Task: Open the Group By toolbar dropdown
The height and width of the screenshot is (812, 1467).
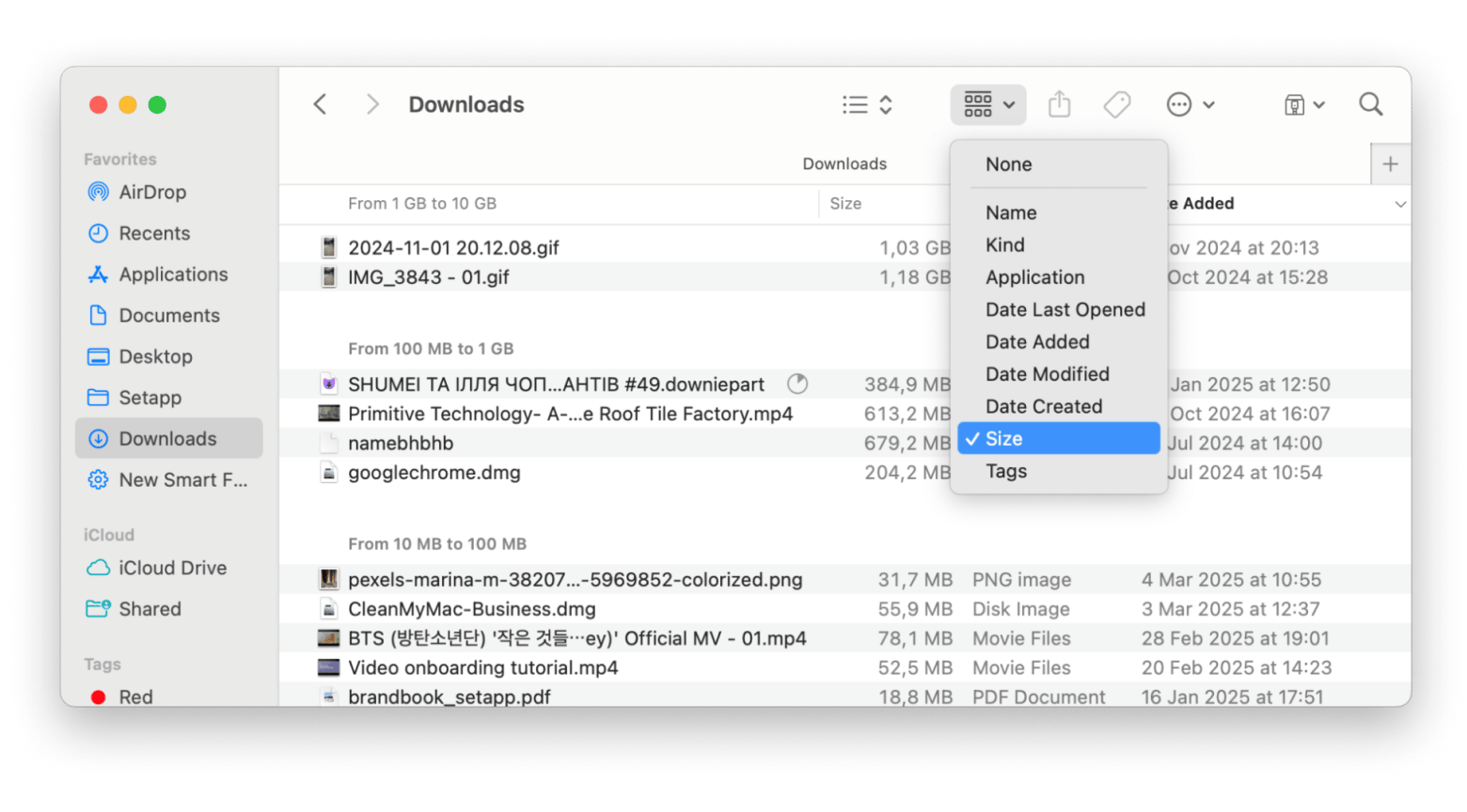Action: 988,104
